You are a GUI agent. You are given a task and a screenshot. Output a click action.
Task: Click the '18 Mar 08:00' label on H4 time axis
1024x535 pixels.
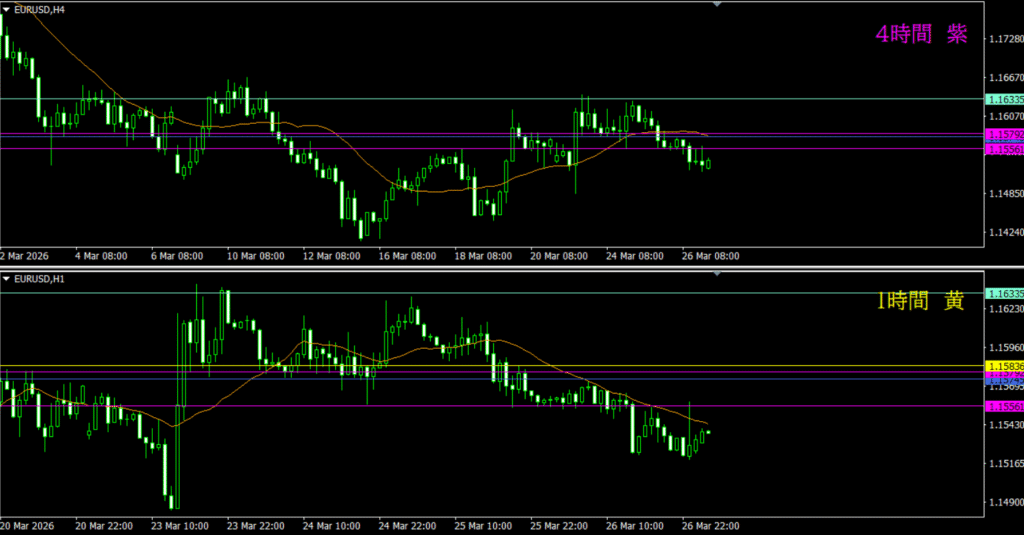pos(481,256)
